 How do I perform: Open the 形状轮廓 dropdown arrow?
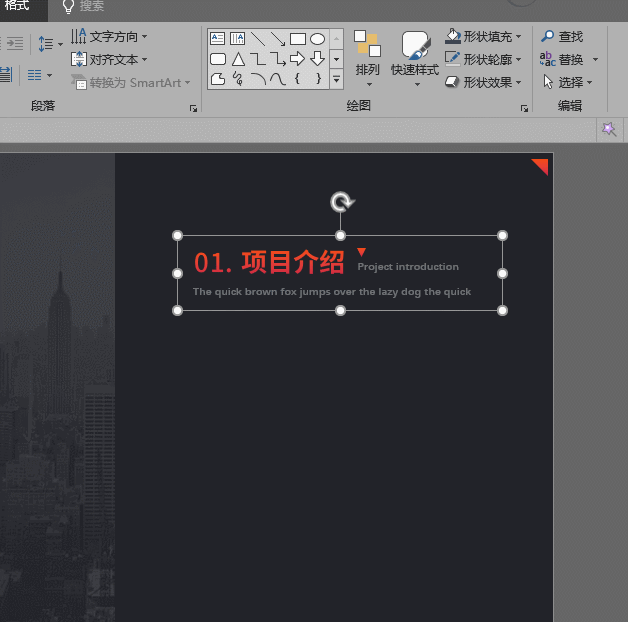point(518,60)
